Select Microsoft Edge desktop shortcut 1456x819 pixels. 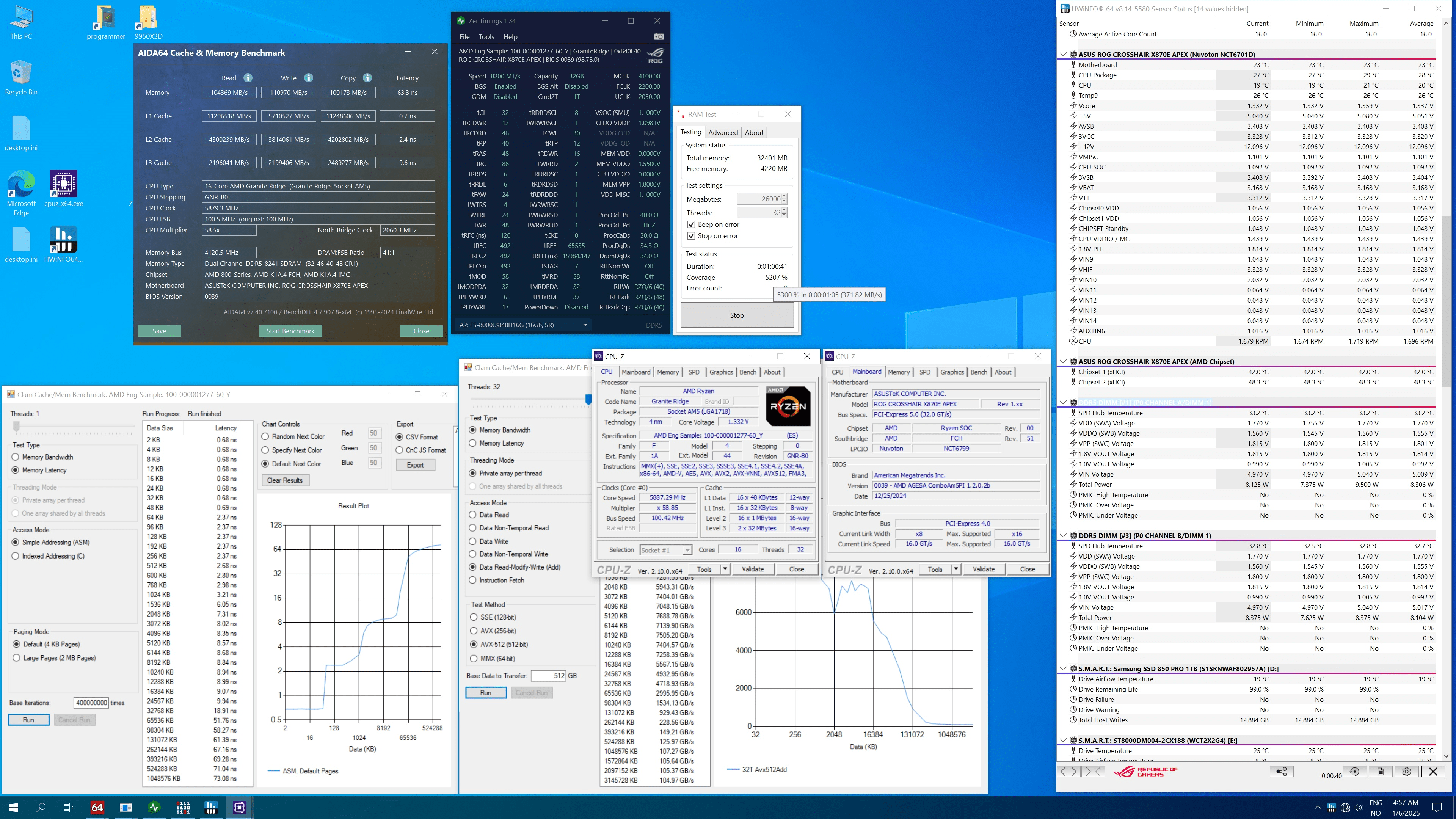[21, 193]
